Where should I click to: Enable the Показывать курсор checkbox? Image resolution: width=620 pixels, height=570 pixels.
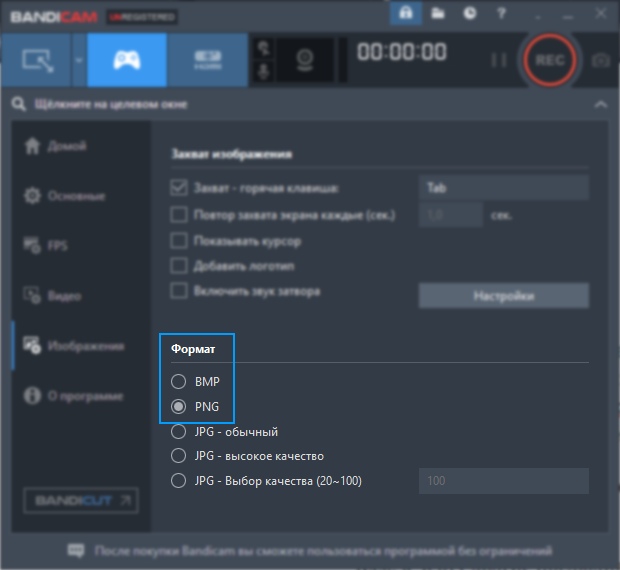[x=179, y=241]
